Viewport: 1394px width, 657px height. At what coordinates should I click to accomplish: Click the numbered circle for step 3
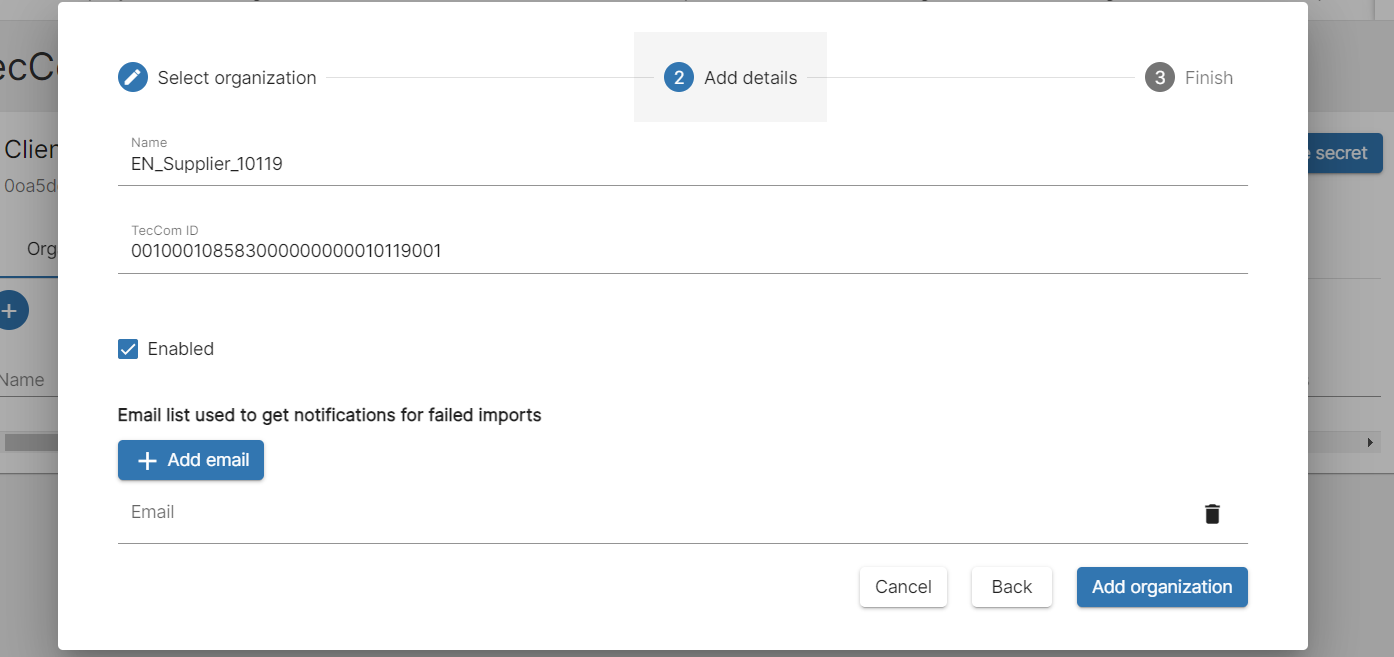1158,76
